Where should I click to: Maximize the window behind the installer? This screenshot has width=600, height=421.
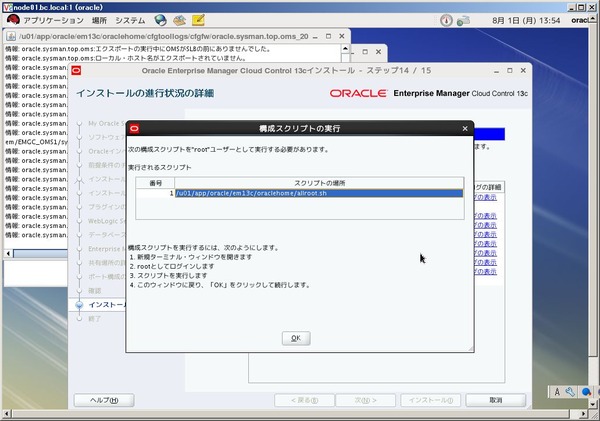(365, 52)
